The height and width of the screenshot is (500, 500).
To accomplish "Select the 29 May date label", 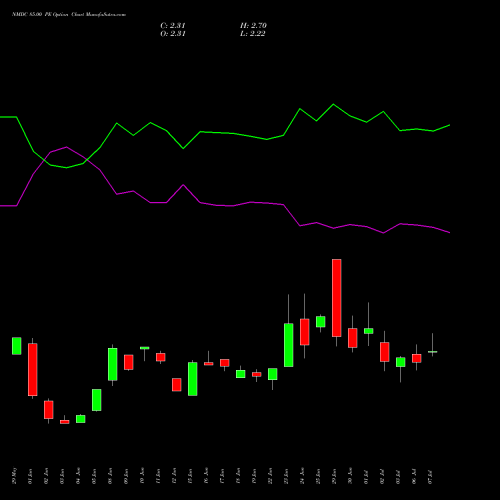I will point(14,476).
